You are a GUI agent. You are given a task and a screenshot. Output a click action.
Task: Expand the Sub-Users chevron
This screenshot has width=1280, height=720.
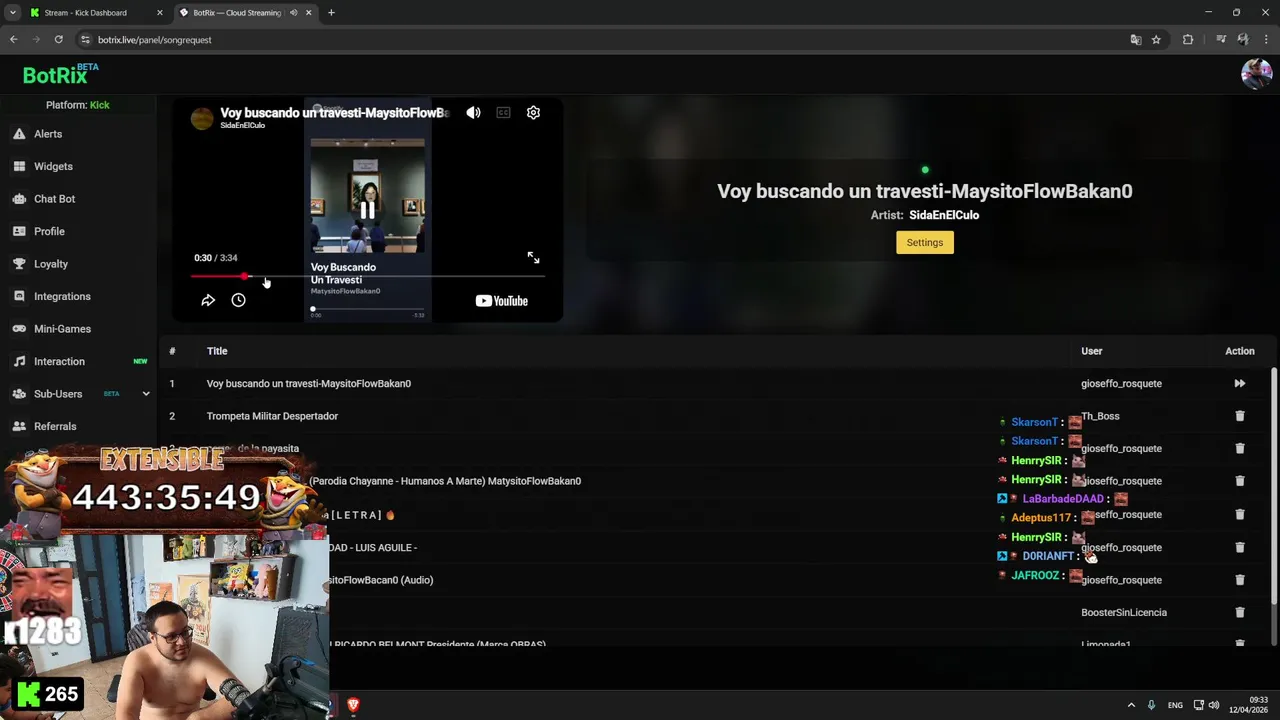[x=146, y=394]
